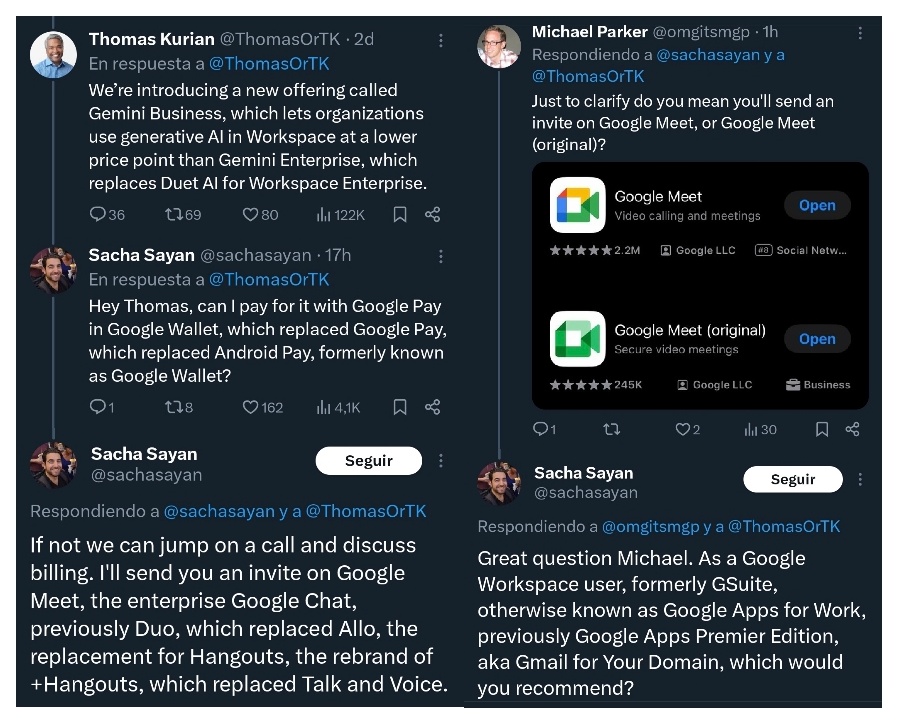Viewport: 899px width, 727px height.
Task: Open more options on Thomas Kurian's tweet
Action: tap(441, 40)
